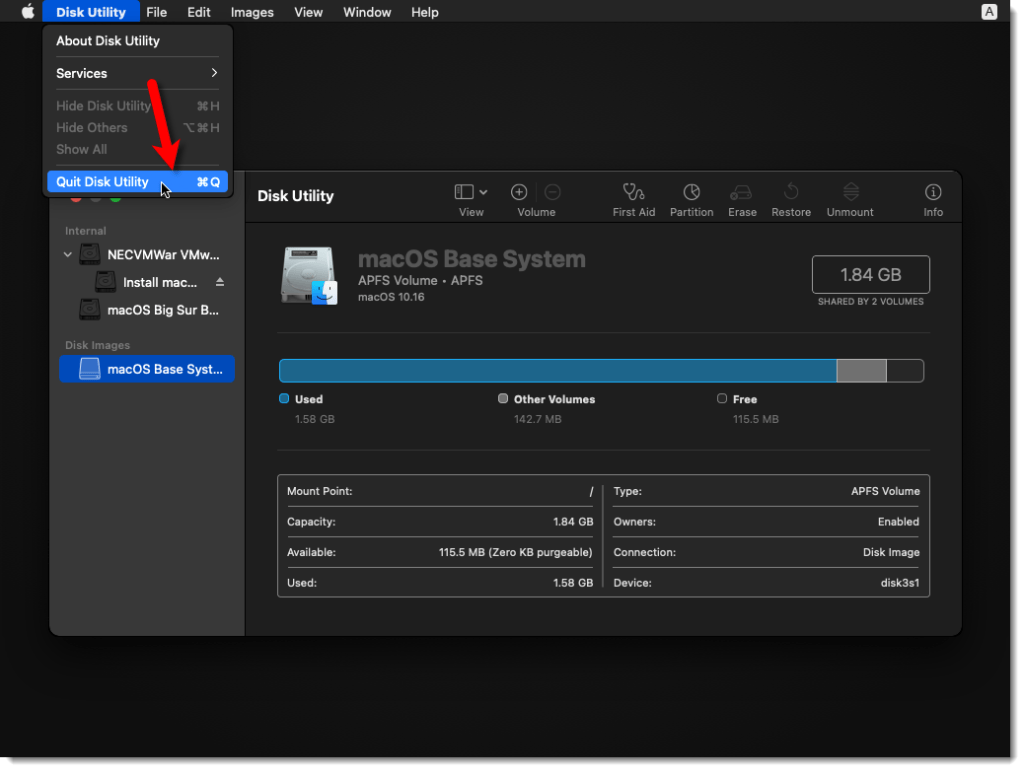The width and height of the screenshot is (1024, 771).
Task: Open the View menu in menu bar
Action: 308,12
